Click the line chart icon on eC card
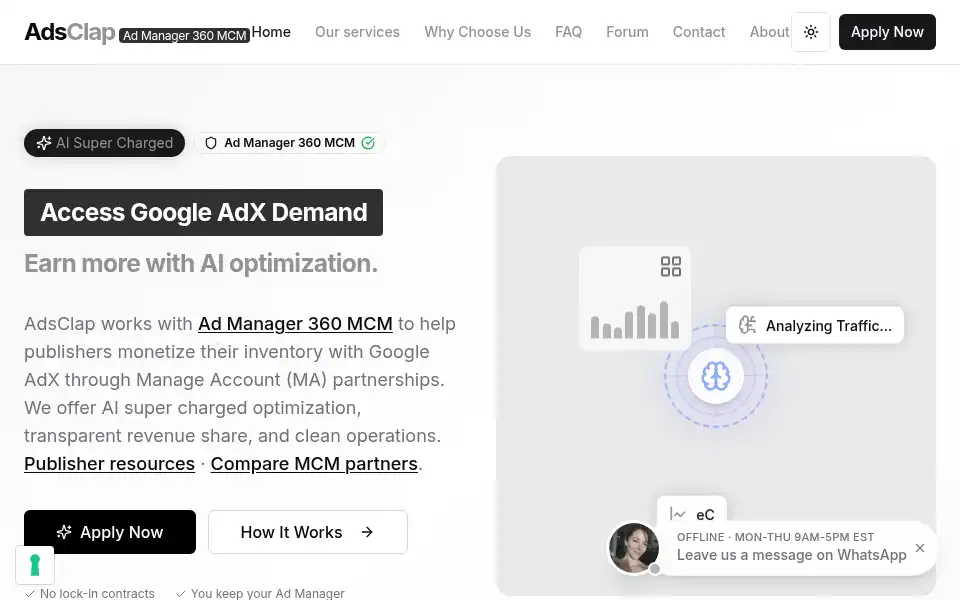 [677, 514]
